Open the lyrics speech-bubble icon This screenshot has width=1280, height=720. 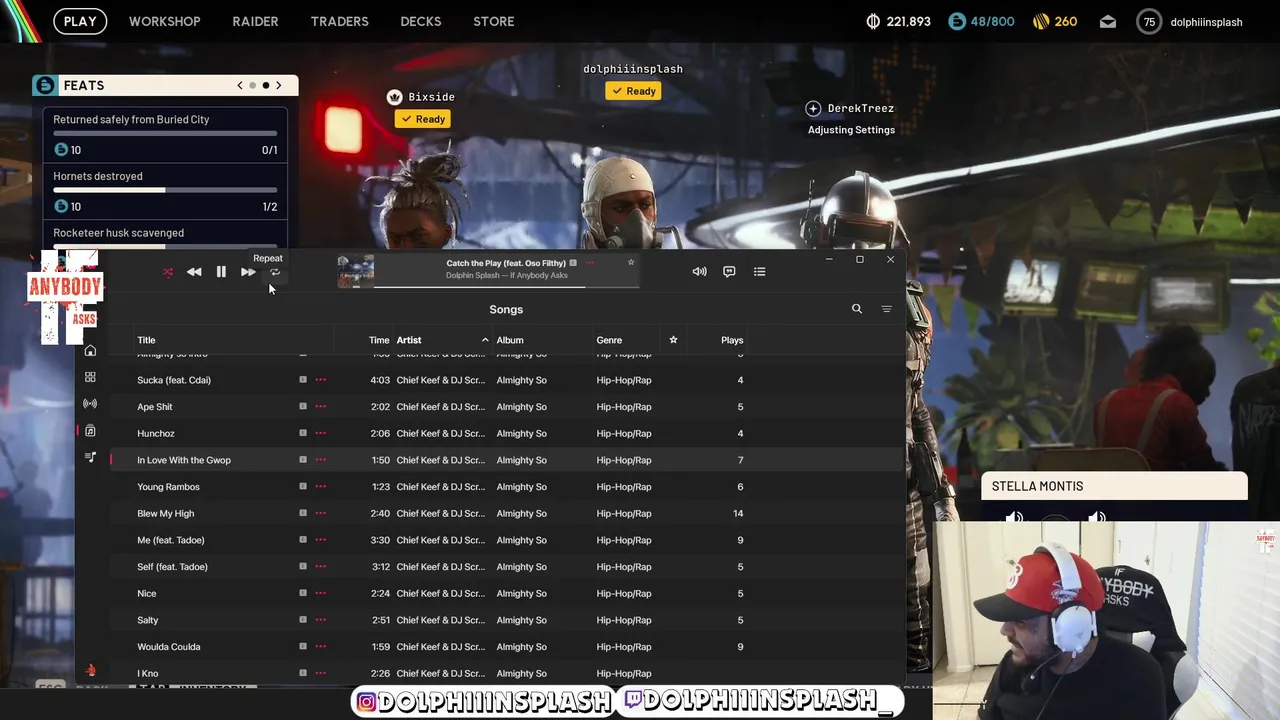point(729,272)
